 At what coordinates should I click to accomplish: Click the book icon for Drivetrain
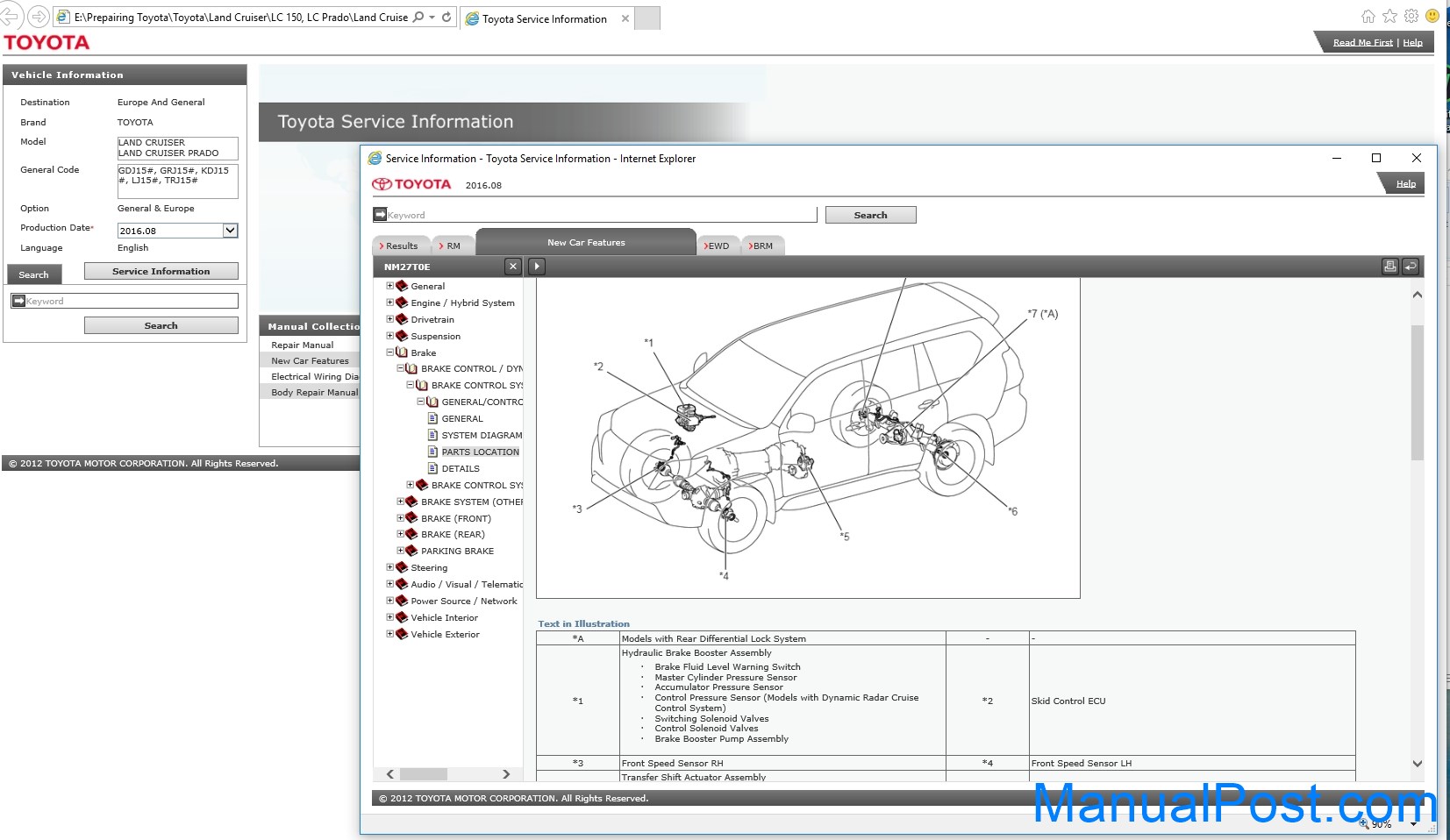point(402,319)
